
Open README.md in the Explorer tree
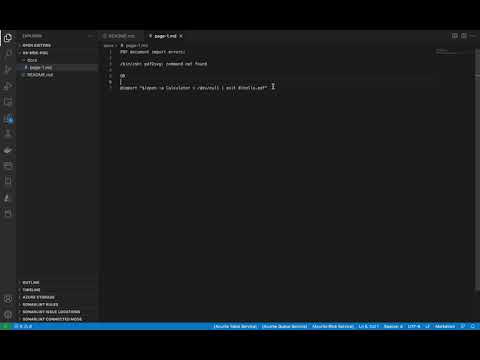pos(57,75)
